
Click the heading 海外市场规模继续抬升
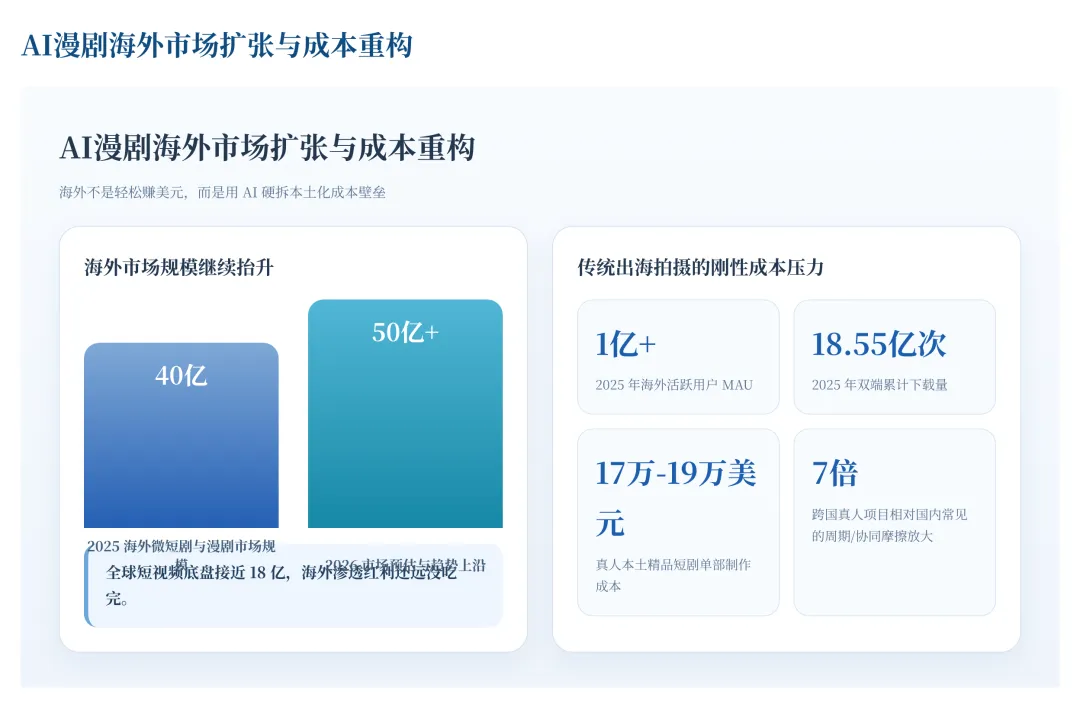(x=179, y=267)
